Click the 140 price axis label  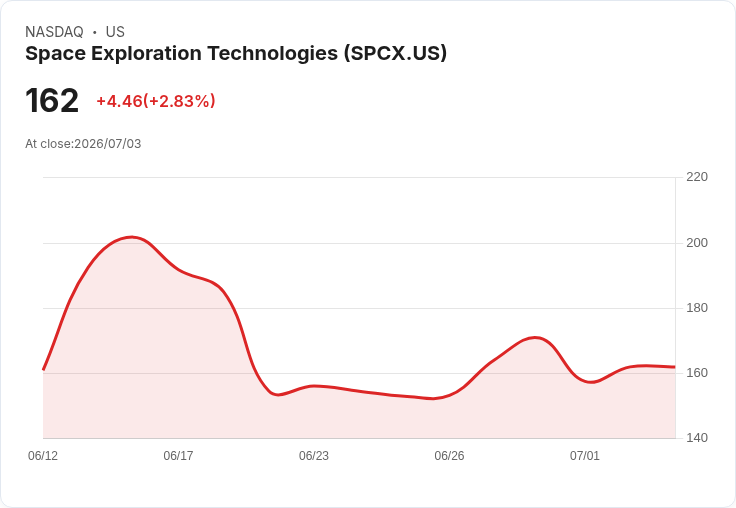(697, 438)
